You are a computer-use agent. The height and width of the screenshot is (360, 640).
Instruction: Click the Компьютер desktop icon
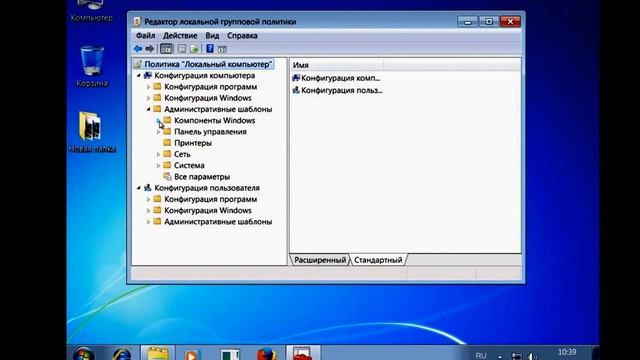(x=91, y=11)
